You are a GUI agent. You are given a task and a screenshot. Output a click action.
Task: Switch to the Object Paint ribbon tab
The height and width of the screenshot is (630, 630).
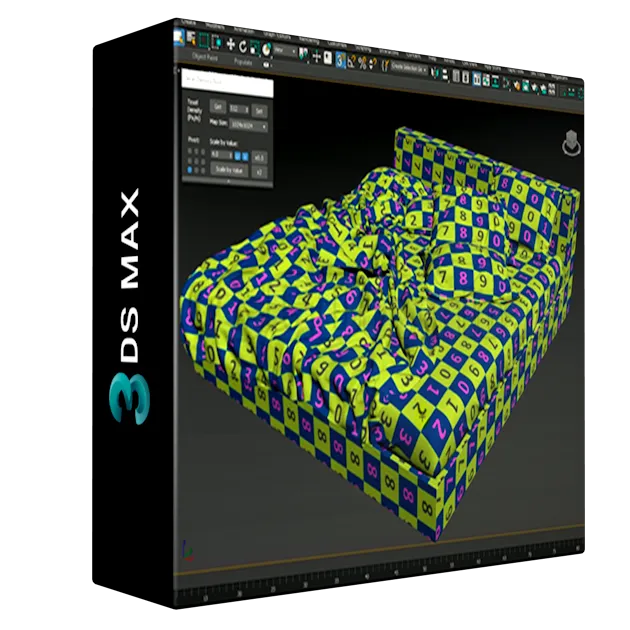205,57
